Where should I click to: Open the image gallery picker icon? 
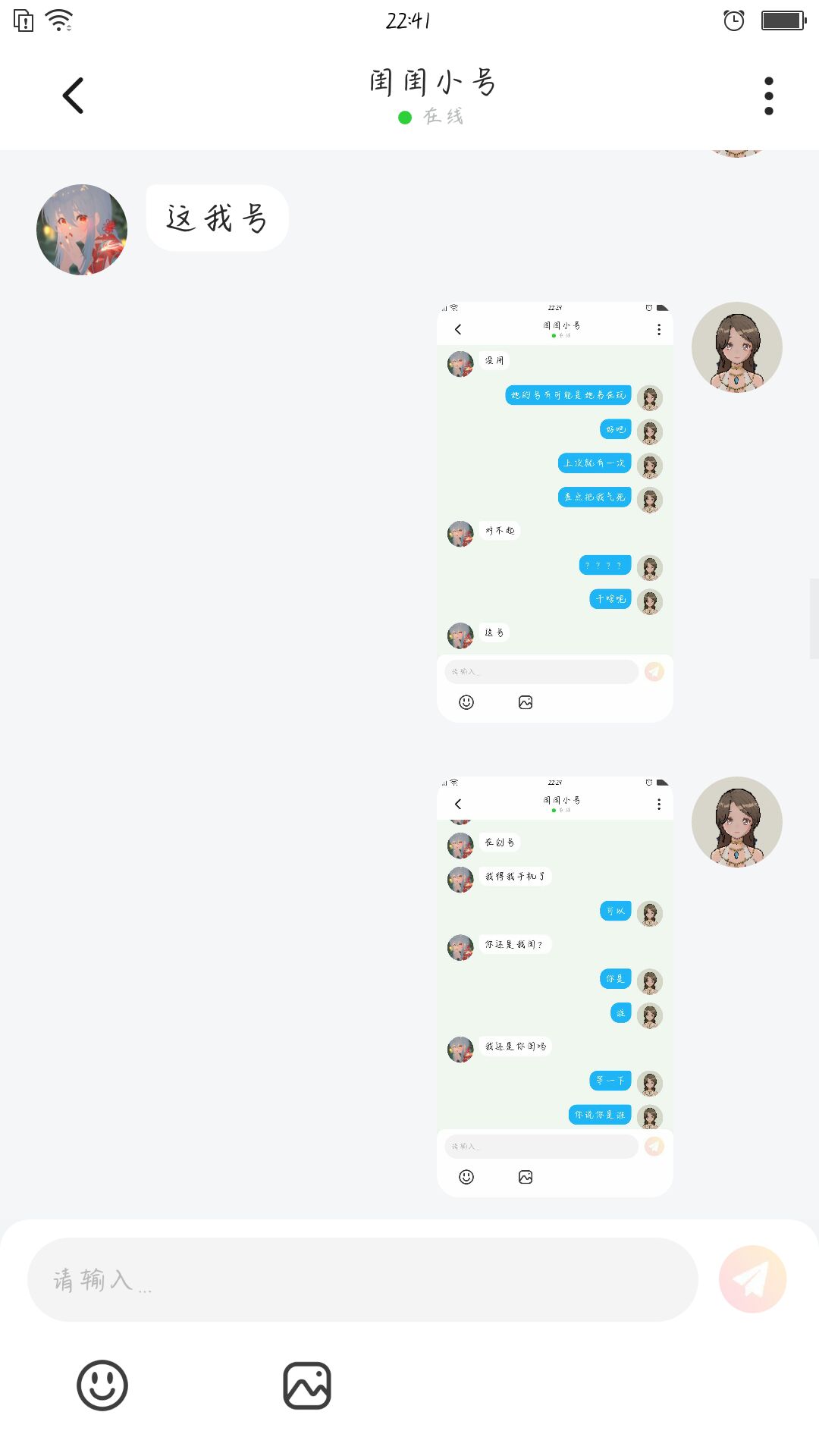click(307, 1385)
